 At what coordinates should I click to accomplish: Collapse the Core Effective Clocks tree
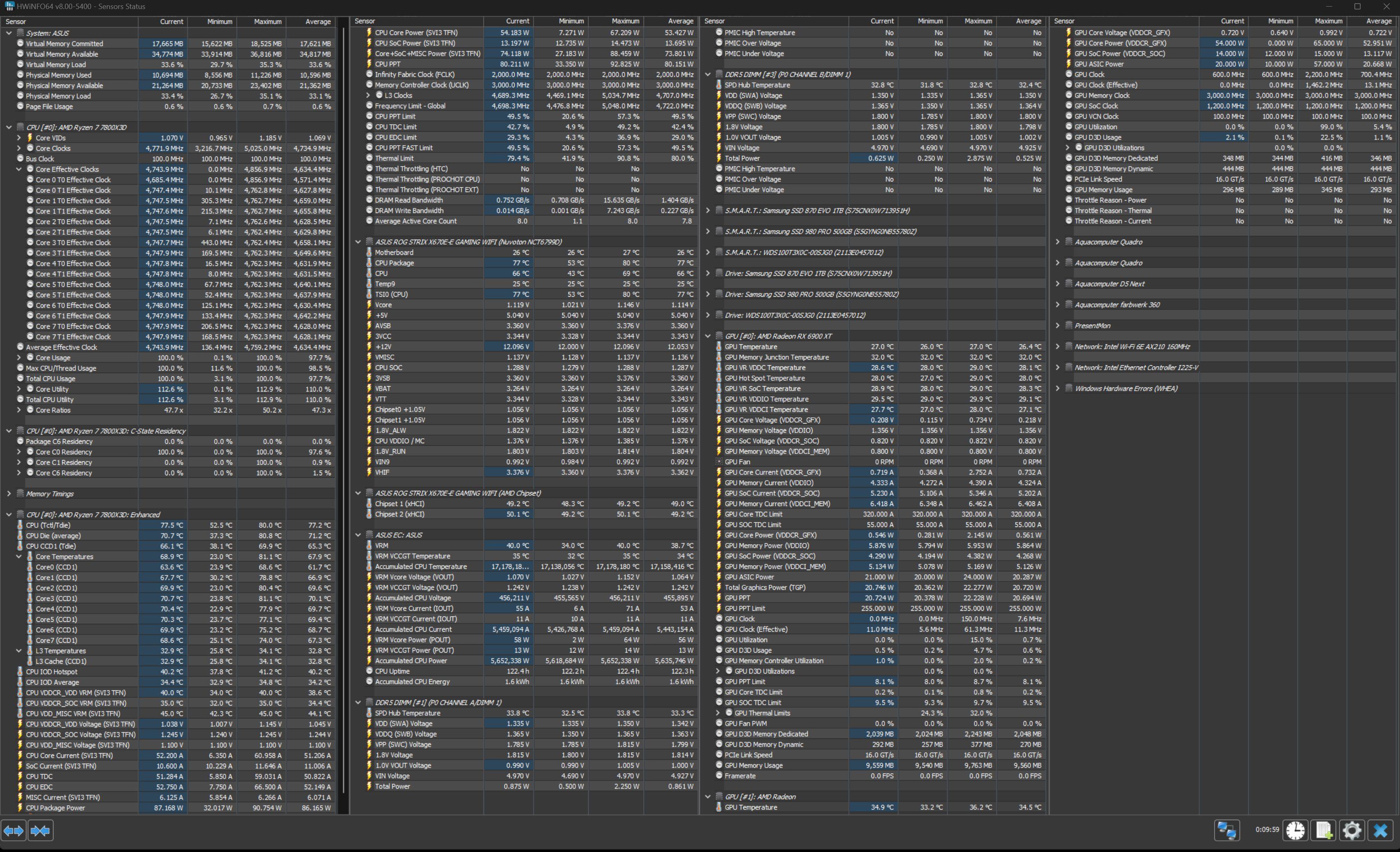pos(19,169)
